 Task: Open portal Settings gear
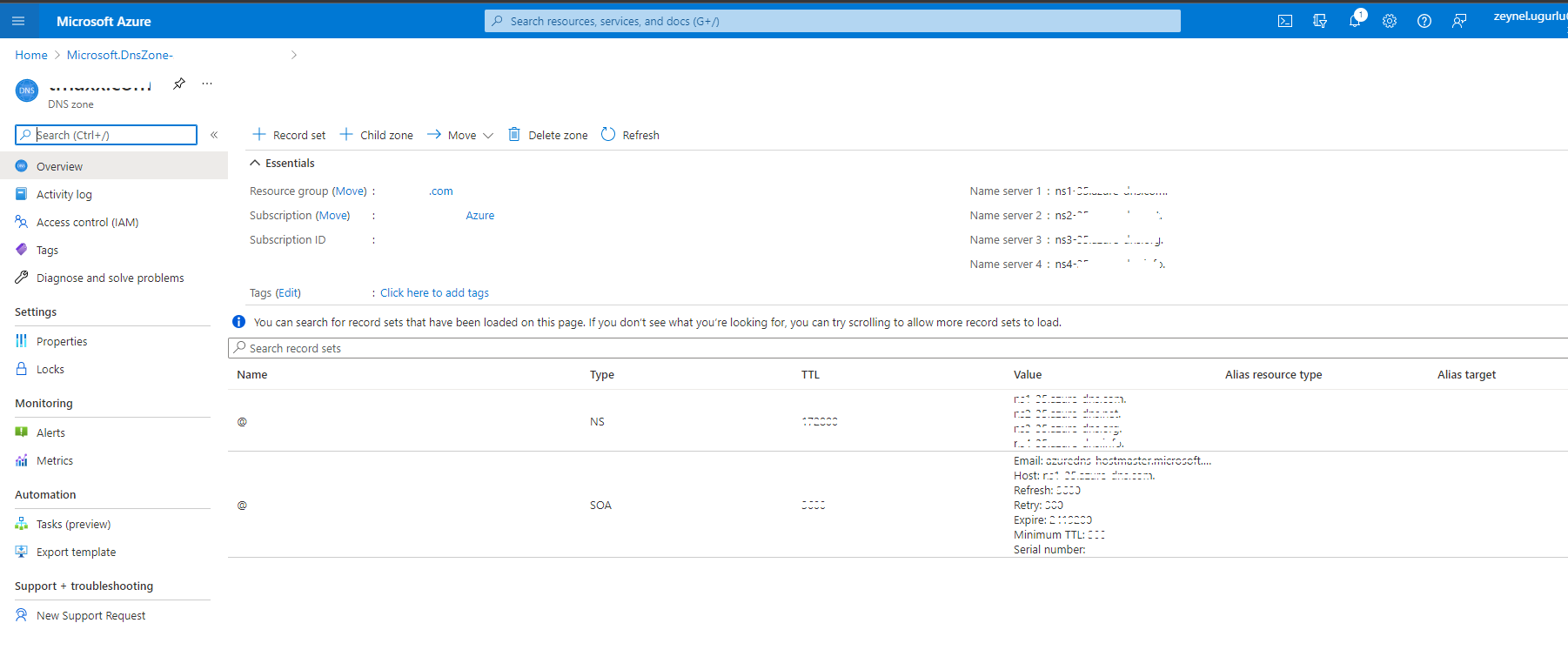click(x=1390, y=21)
